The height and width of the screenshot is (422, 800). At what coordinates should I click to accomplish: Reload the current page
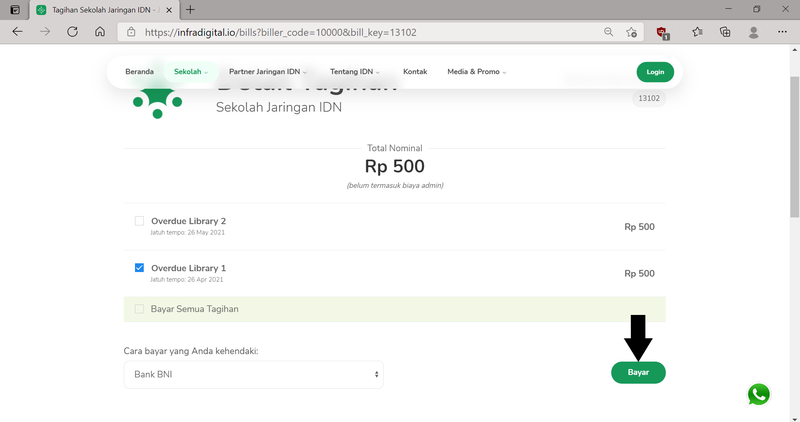(x=72, y=32)
